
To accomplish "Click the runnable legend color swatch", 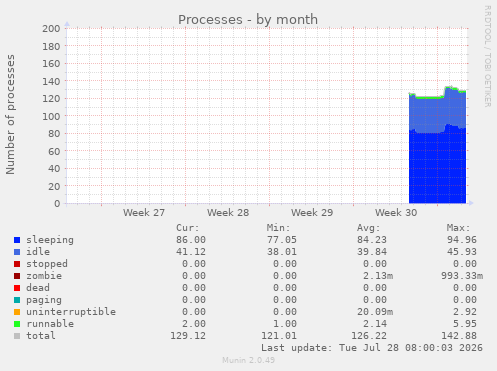I will tap(17, 324).
